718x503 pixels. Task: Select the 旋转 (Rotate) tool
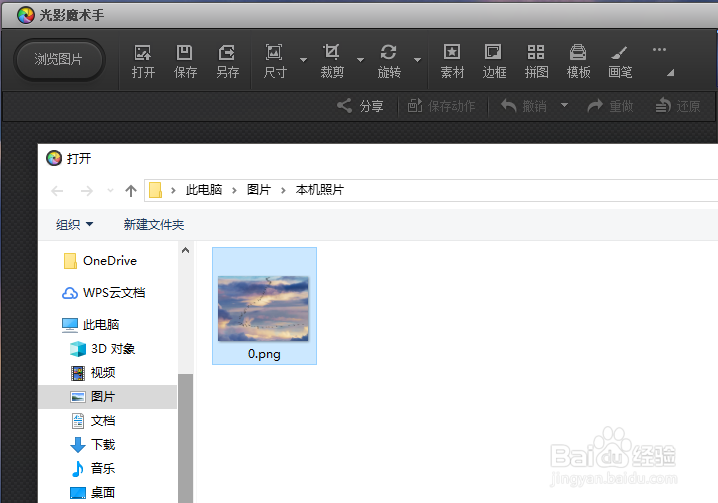(389, 60)
